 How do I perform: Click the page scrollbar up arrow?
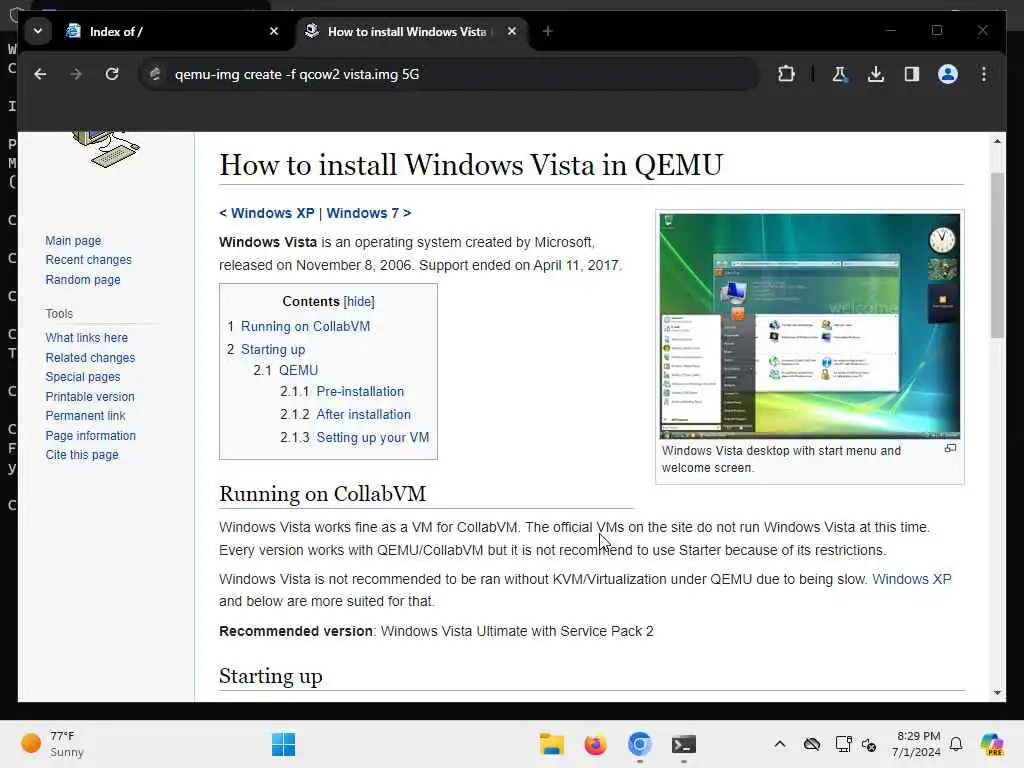[x=997, y=141]
